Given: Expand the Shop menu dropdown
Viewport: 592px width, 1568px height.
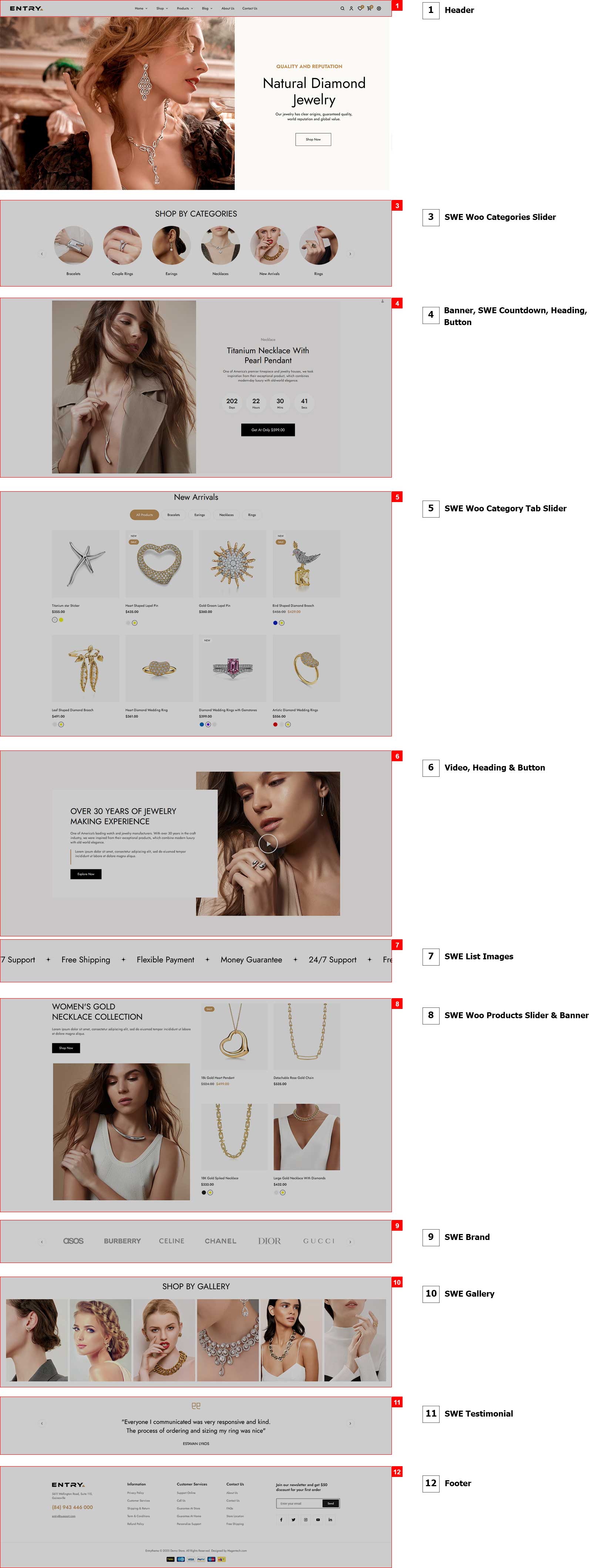Looking at the screenshot, I should [x=162, y=9].
